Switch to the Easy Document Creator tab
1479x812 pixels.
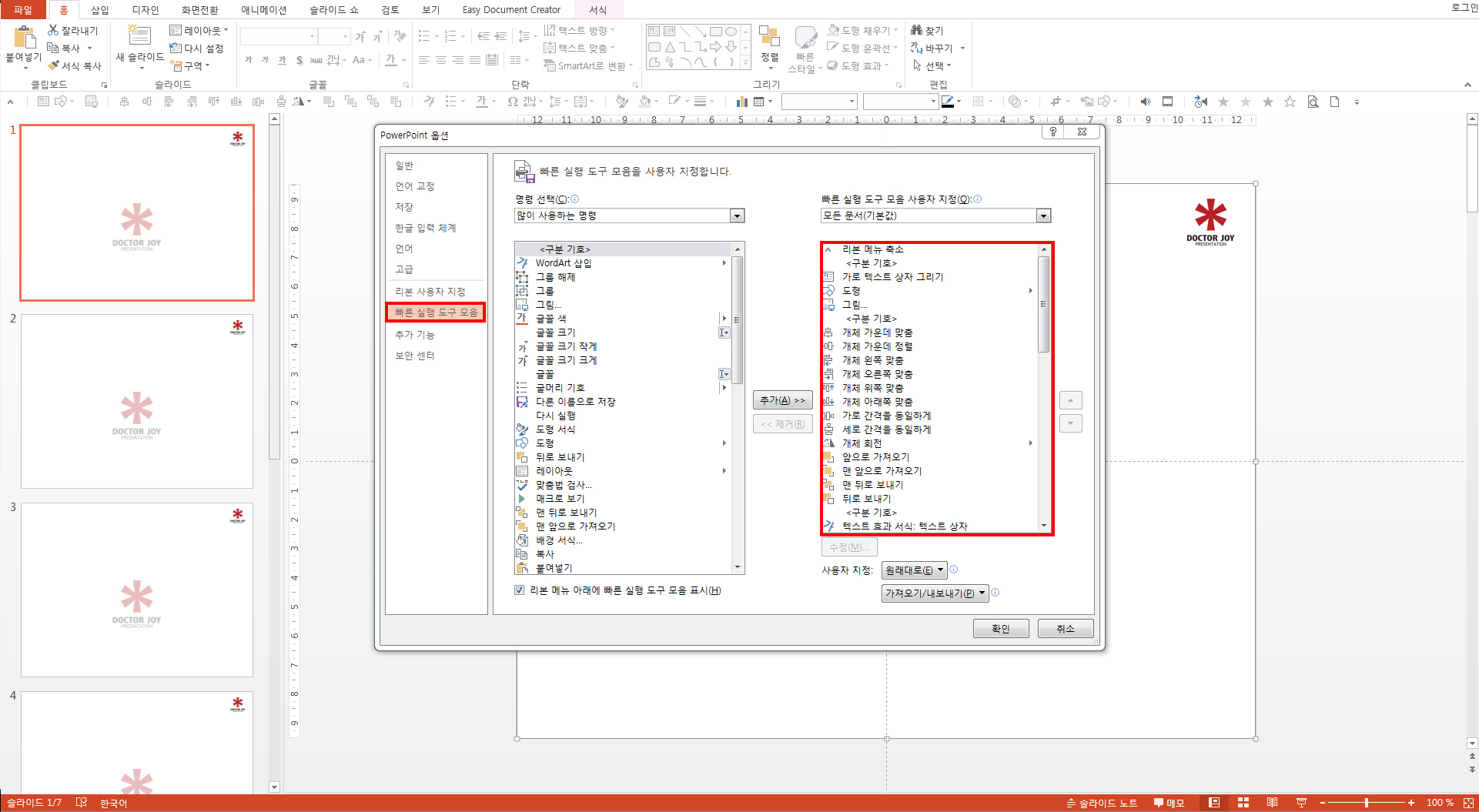tap(511, 9)
